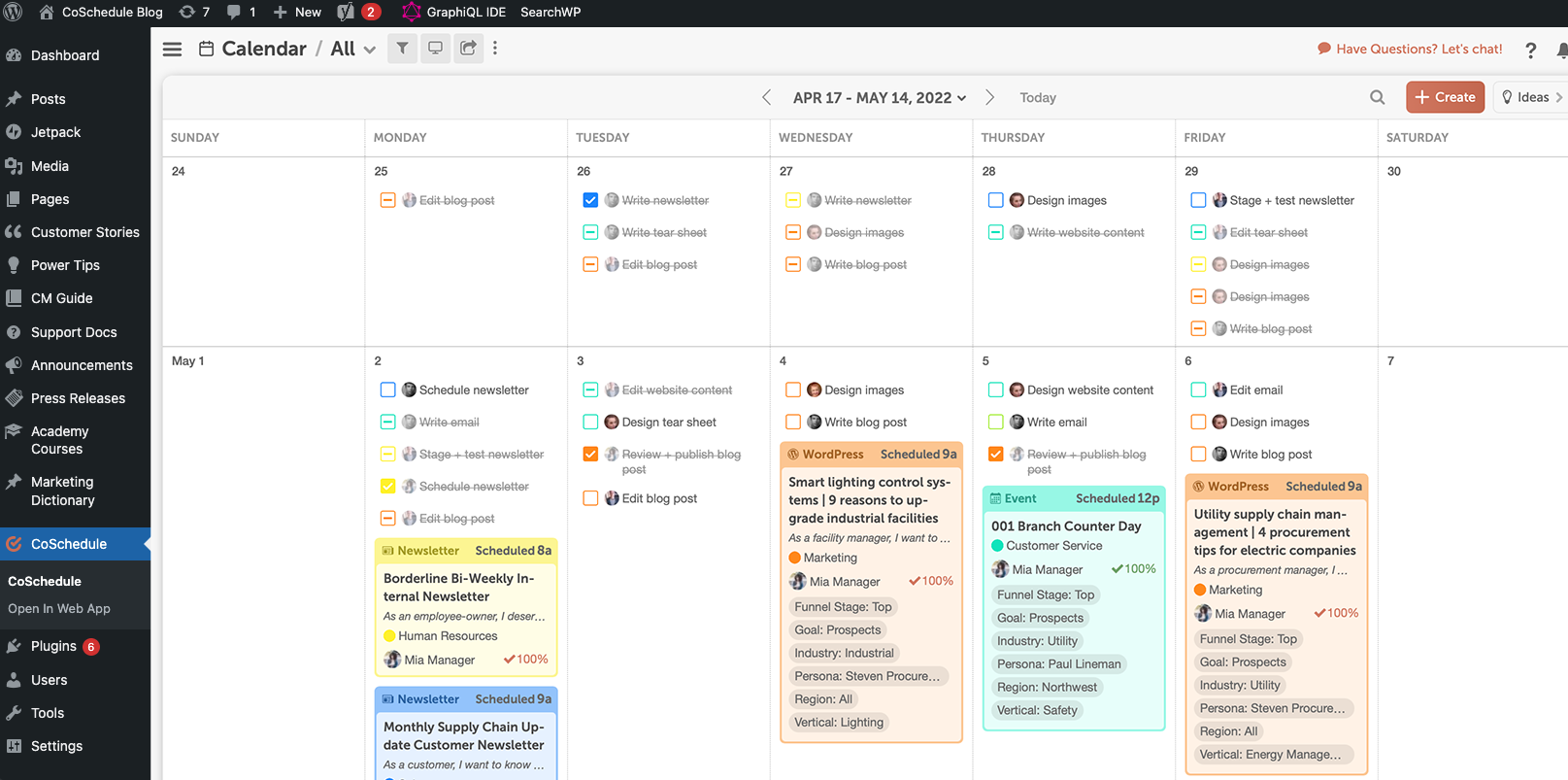Viewport: 1568px width, 780px height.
Task: Click the monitor display icon in toolbar
Action: [435, 49]
